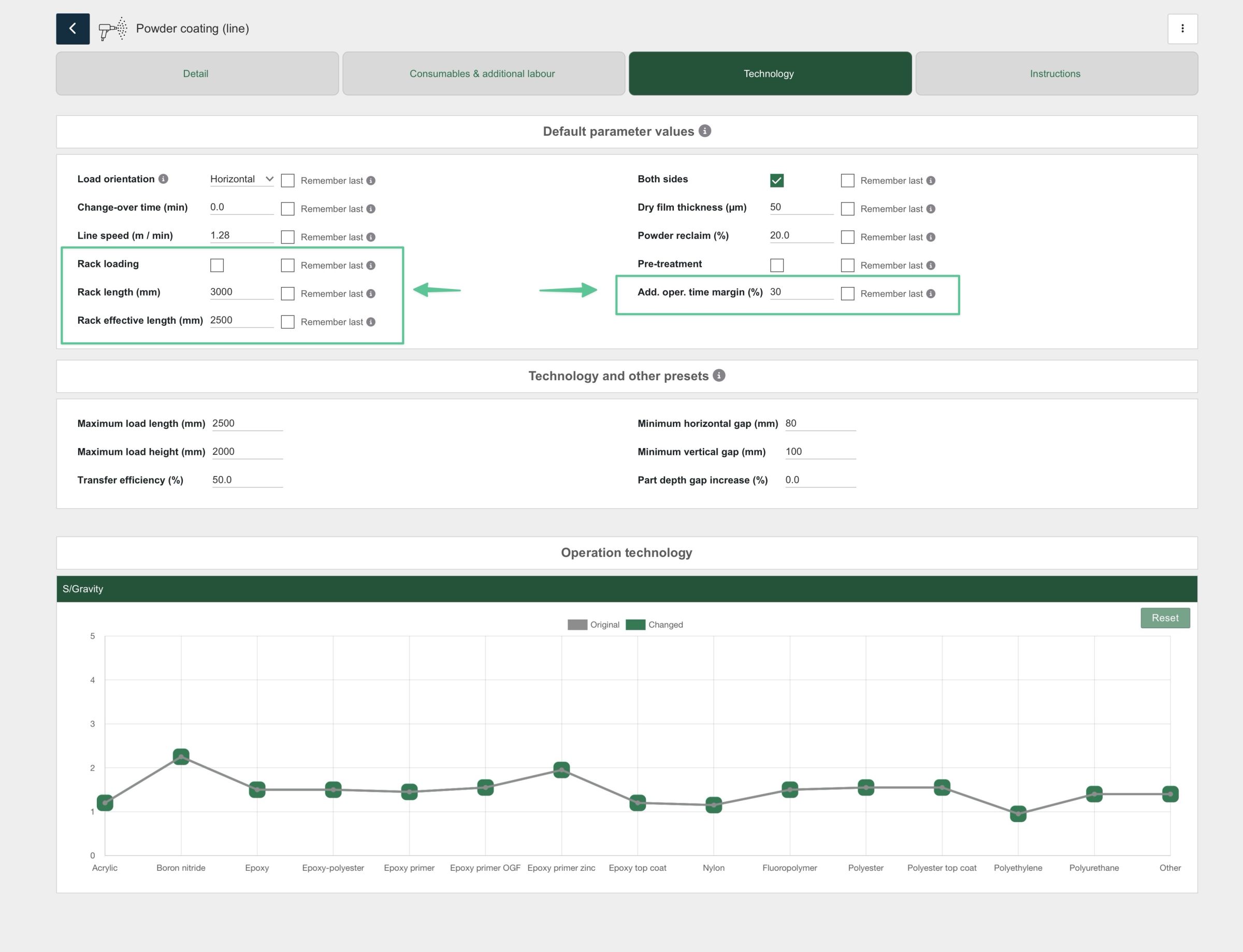Click the Transfer efficiency input field
1243x952 pixels.
pos(247,480)
